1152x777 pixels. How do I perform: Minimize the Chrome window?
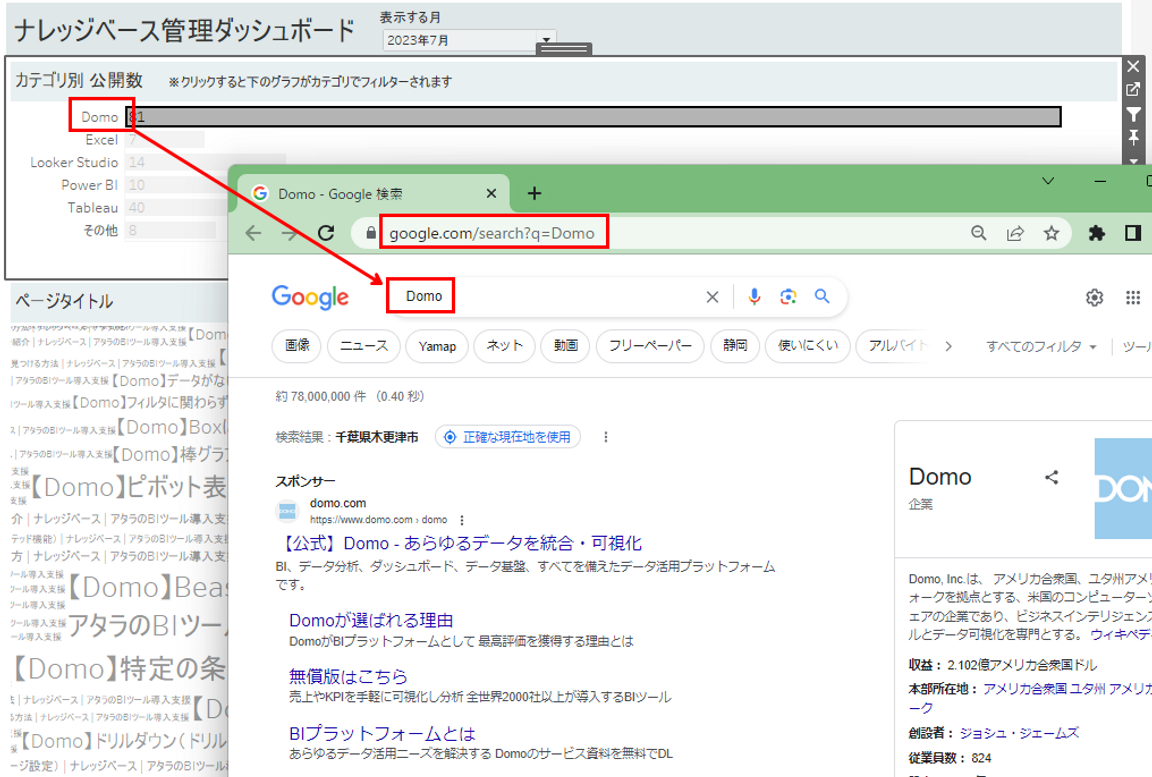[x=1101, y=181]
